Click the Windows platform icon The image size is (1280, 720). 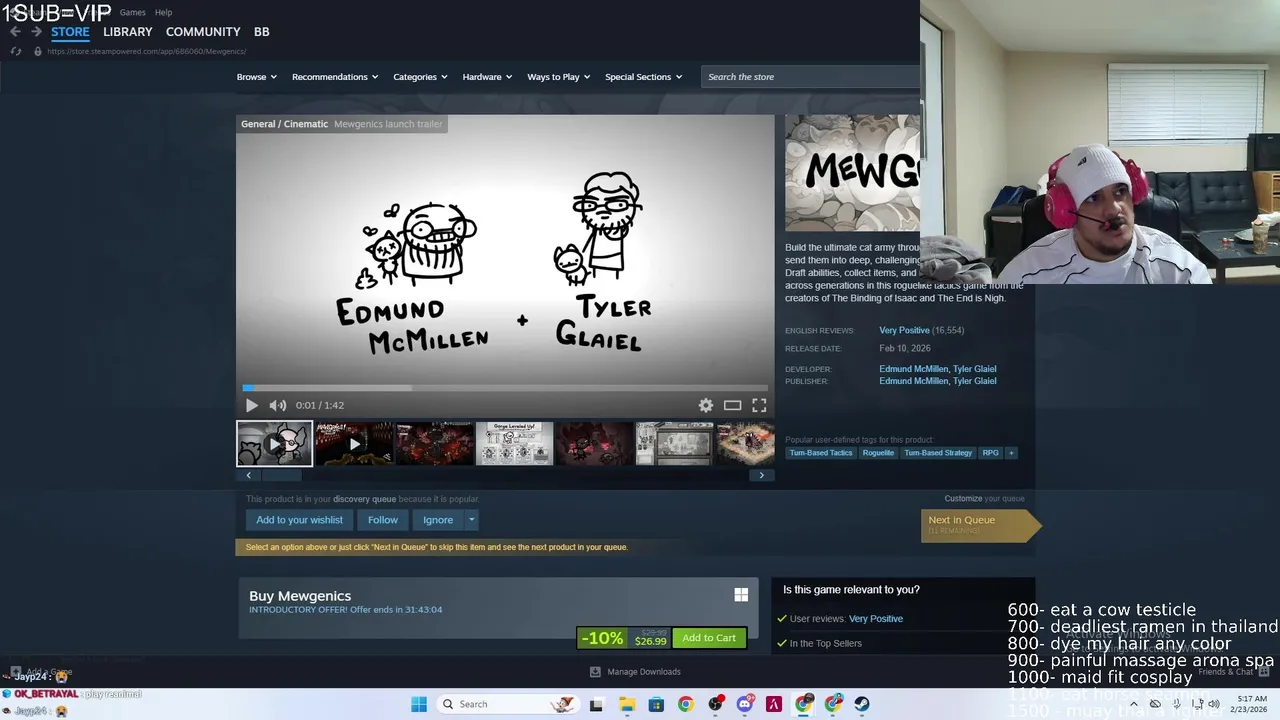point(741,595)
